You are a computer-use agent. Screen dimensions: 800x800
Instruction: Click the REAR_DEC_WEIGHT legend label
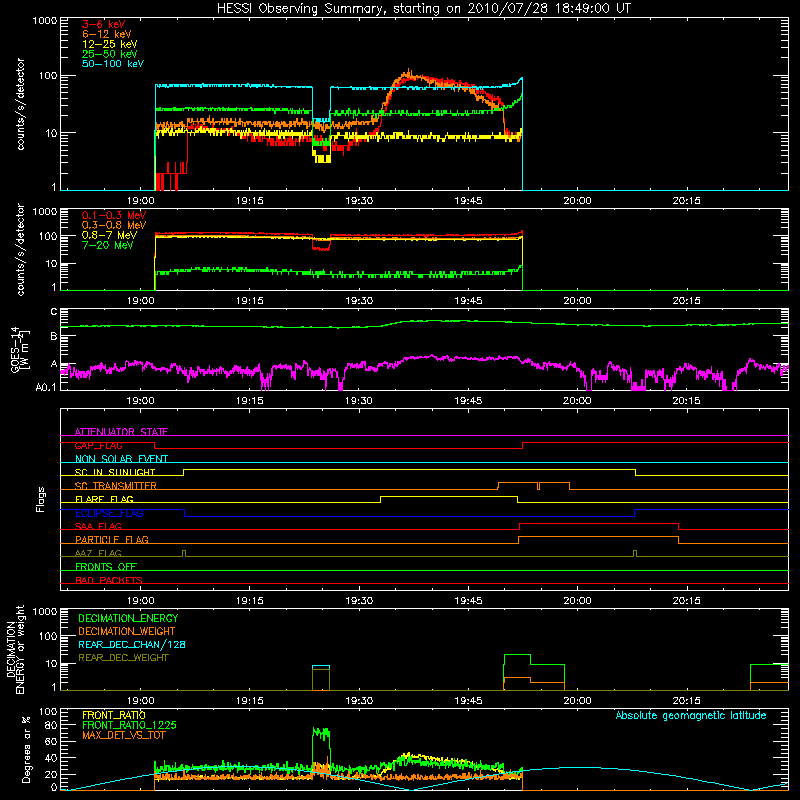coord(123,658)
